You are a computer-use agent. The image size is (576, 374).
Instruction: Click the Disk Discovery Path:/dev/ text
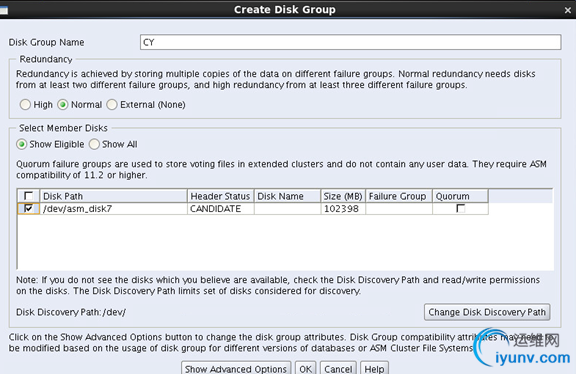click(x=71, y=312)
